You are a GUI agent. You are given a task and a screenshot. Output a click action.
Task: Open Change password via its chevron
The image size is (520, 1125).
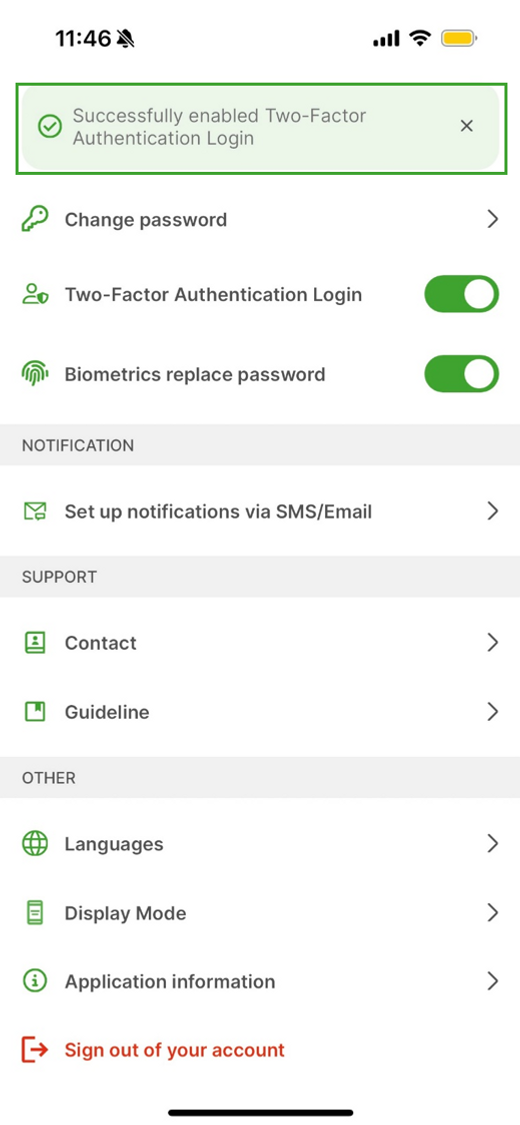(x=492, y=220)
